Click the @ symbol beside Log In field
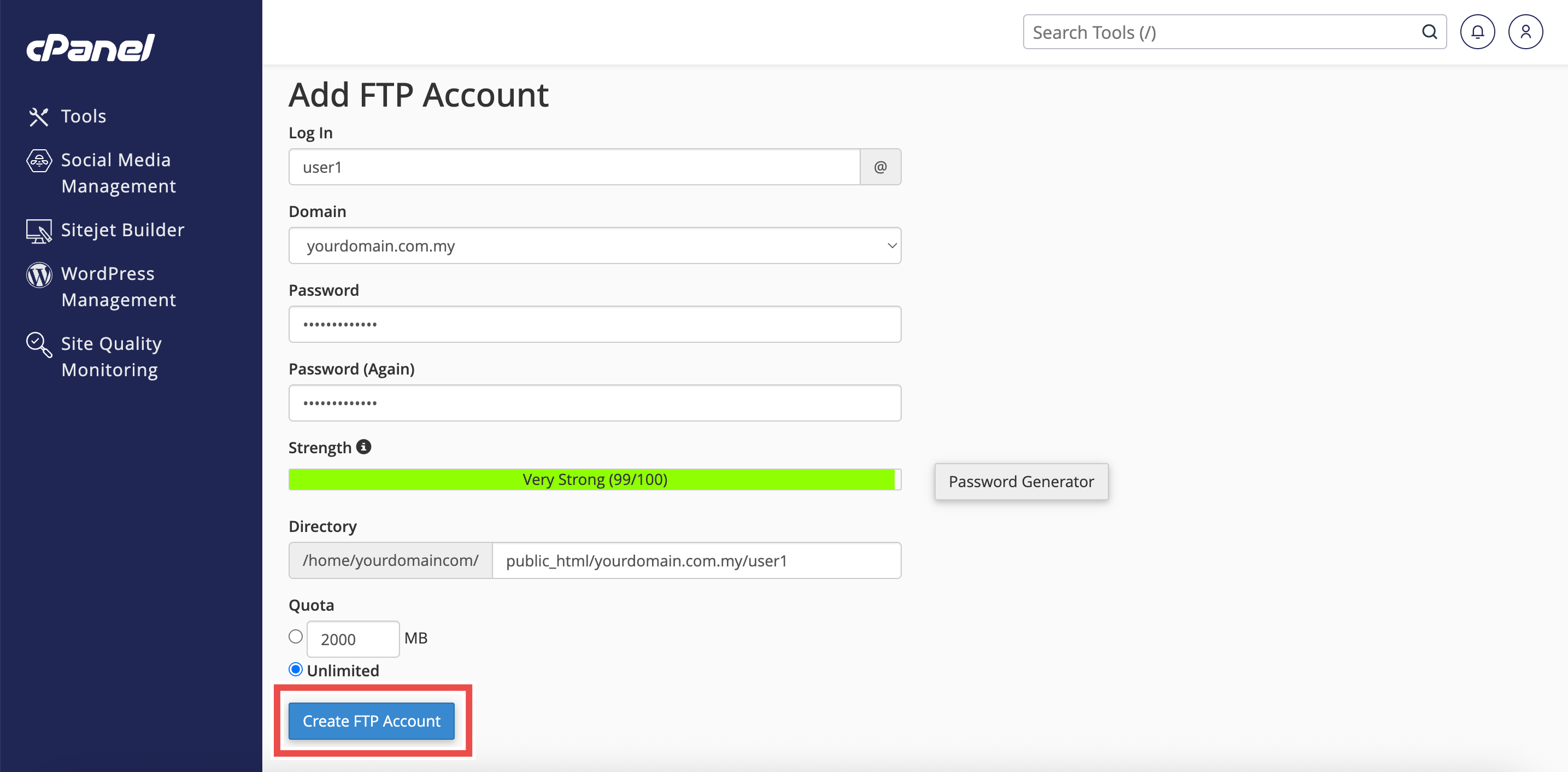This screenshot has width=1568, height=772. (880, 167)
